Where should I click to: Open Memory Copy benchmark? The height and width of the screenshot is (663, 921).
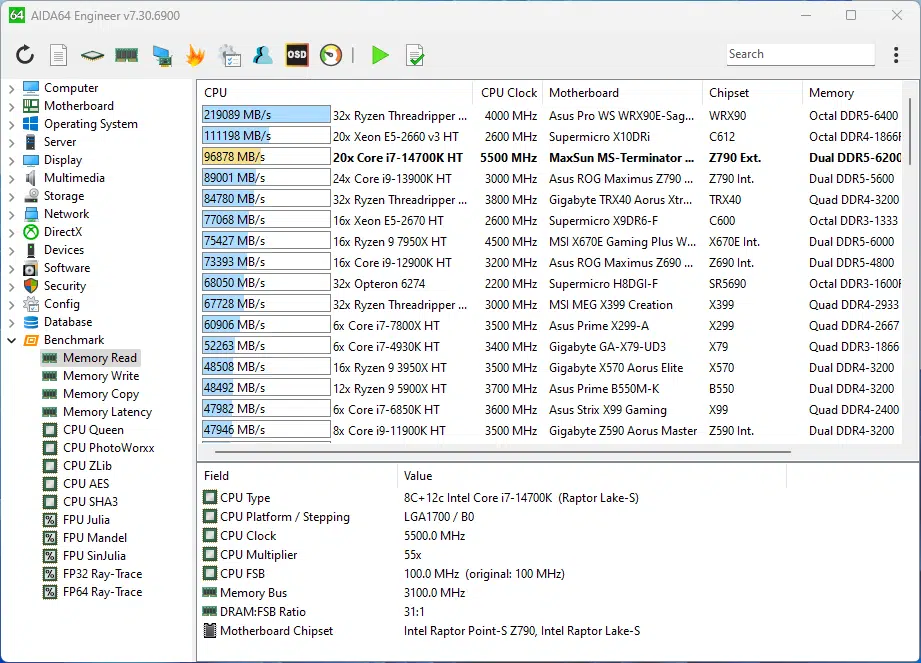[101, 394]
